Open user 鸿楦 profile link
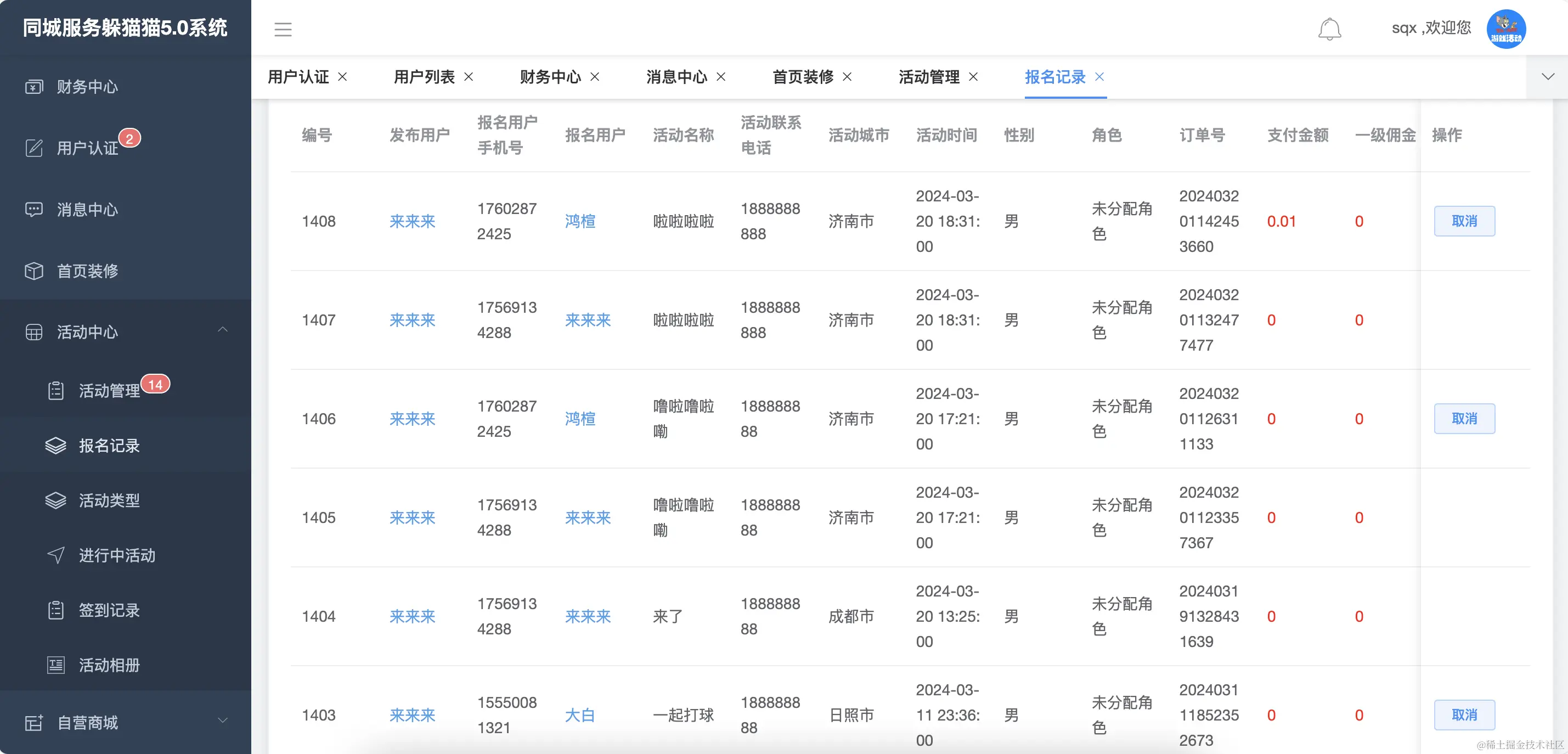Image resolution: width=1568 pixels, height=754 pixels. point(579,221)
